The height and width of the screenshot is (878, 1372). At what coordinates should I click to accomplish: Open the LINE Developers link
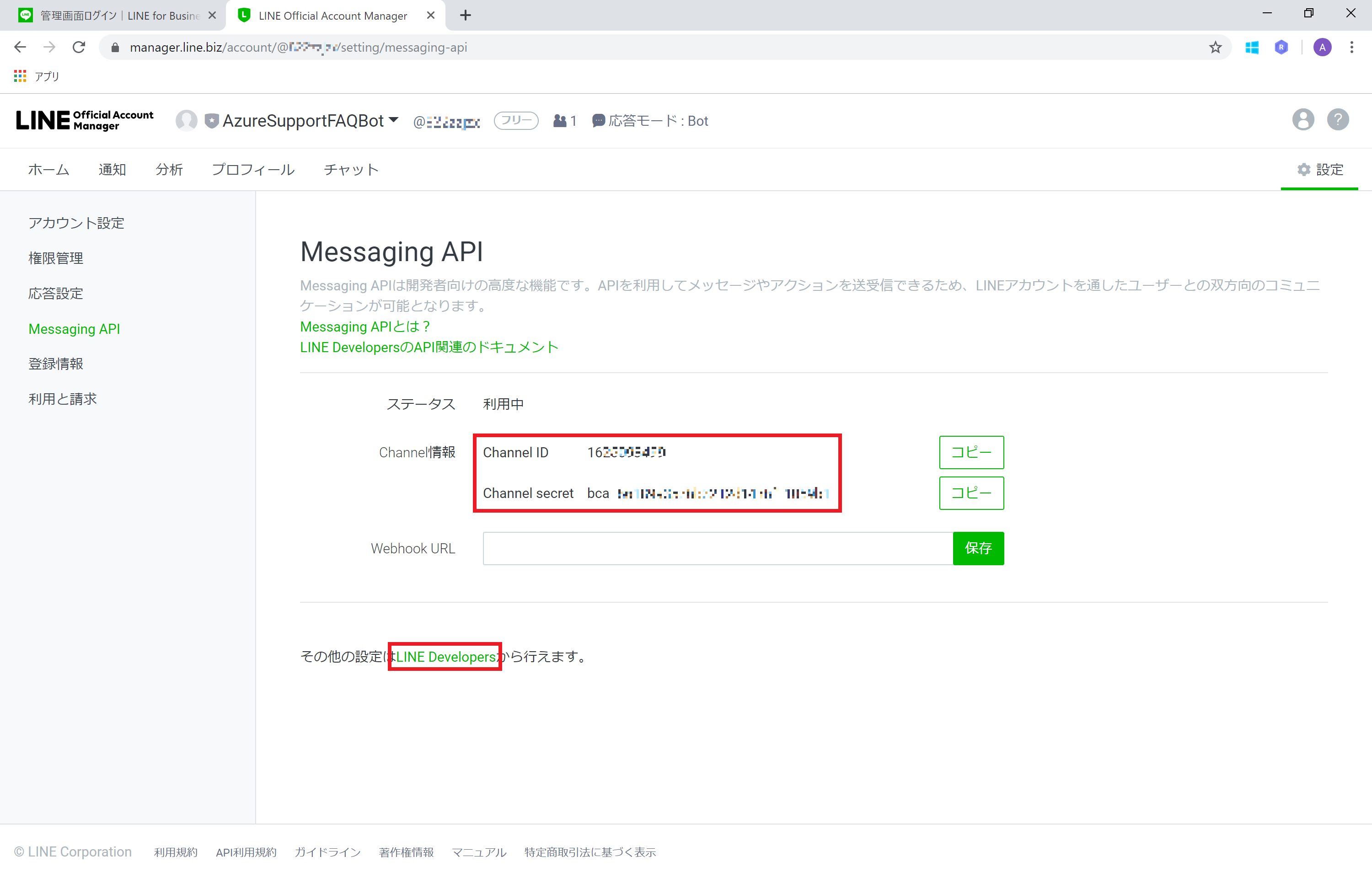coord(446,657)
